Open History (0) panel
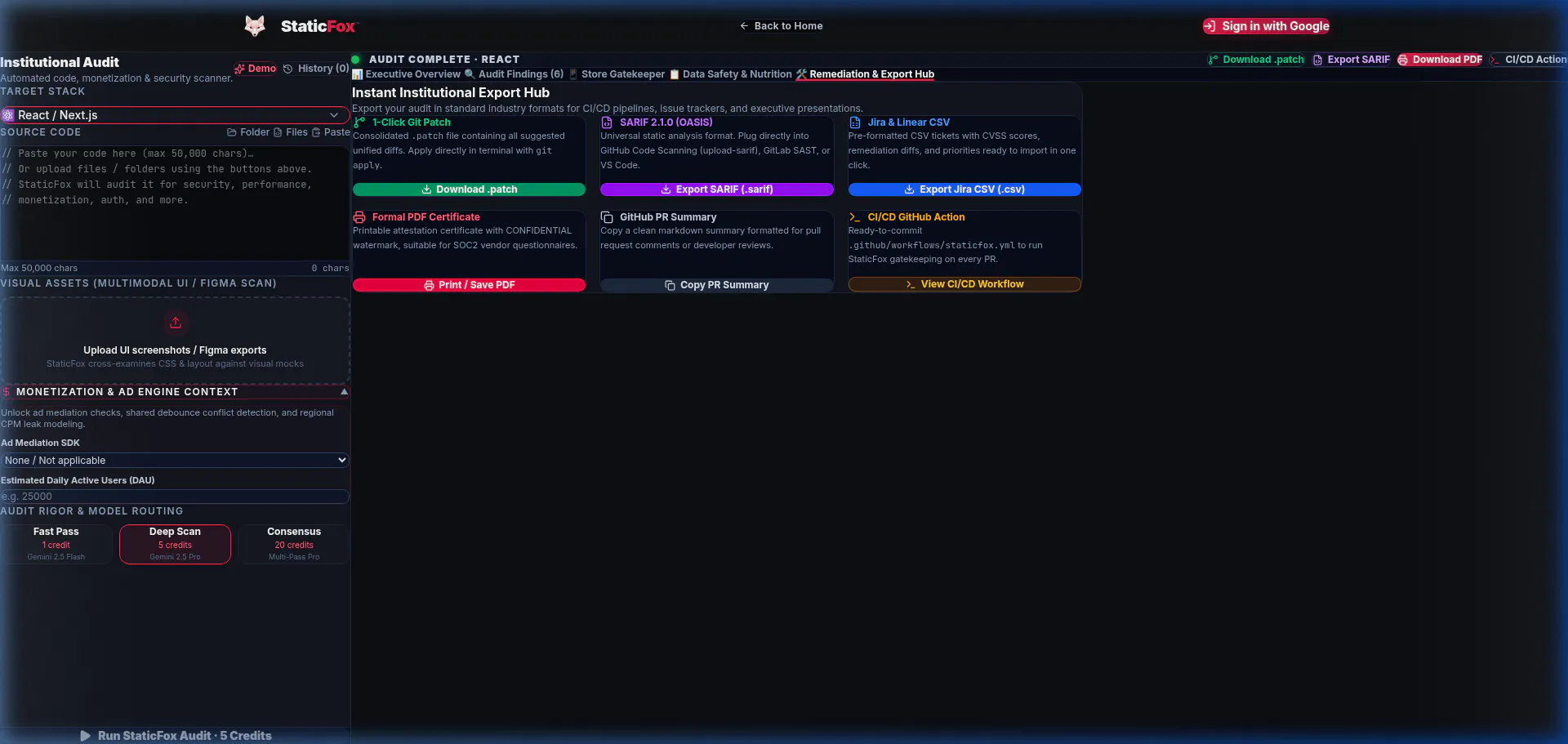Image resolution: width=1568 pixels, height=744 pixels. (x=316, y=69)
